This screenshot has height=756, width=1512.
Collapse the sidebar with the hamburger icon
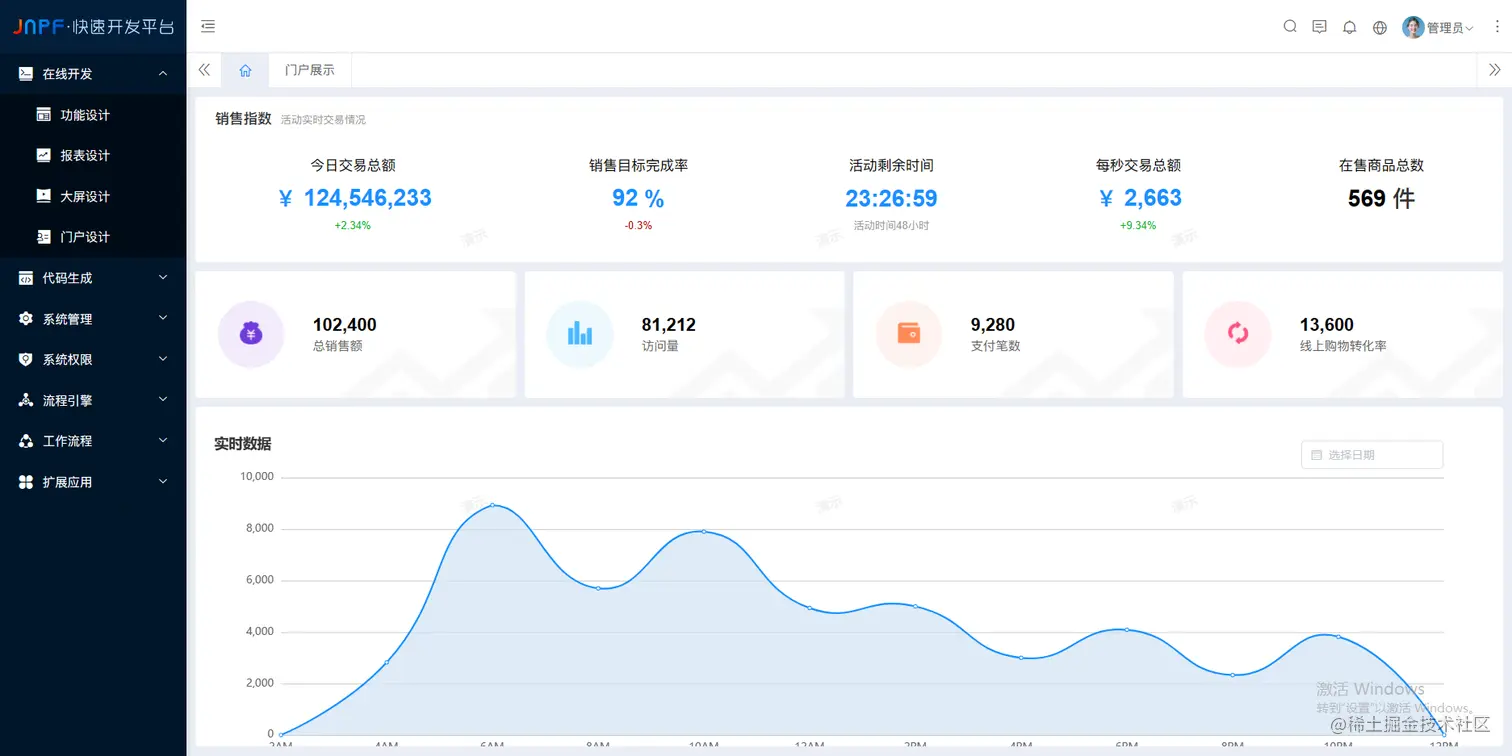point(208,27)
